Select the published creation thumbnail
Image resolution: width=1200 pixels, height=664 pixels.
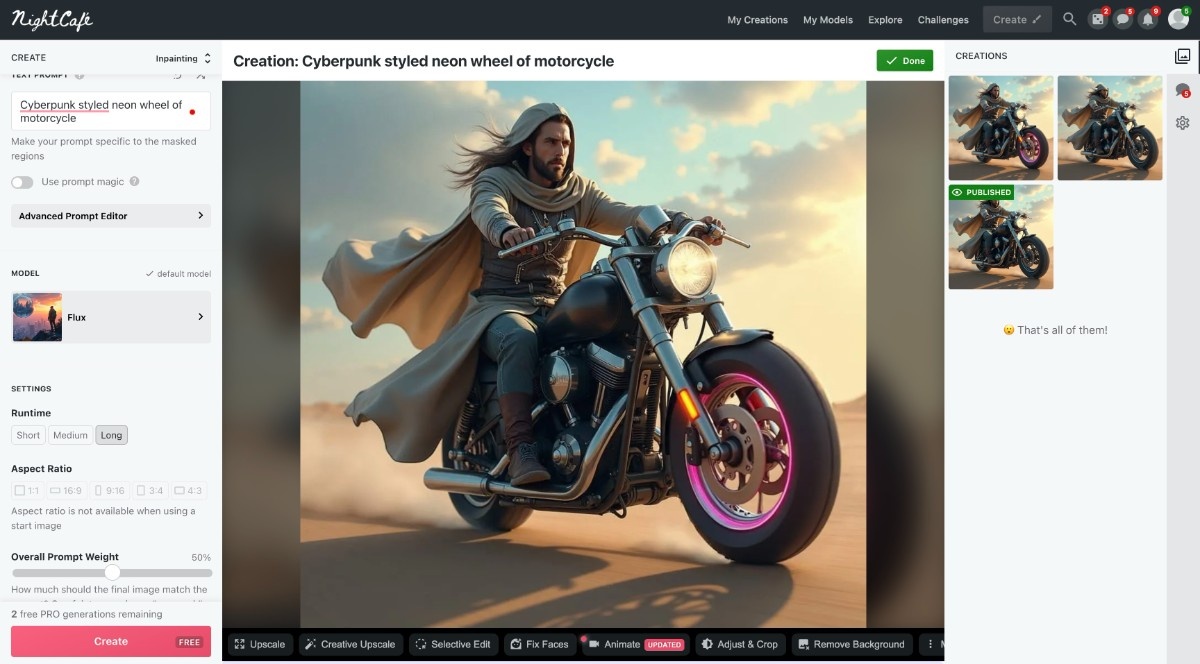coord(1000,237)
